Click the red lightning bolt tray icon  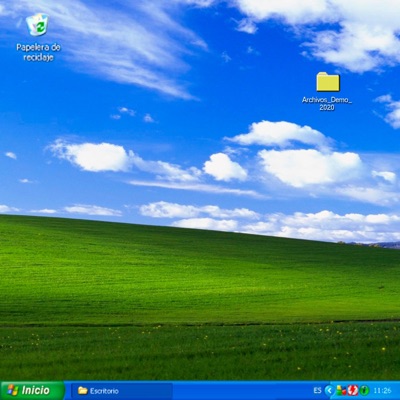[353, 390]
